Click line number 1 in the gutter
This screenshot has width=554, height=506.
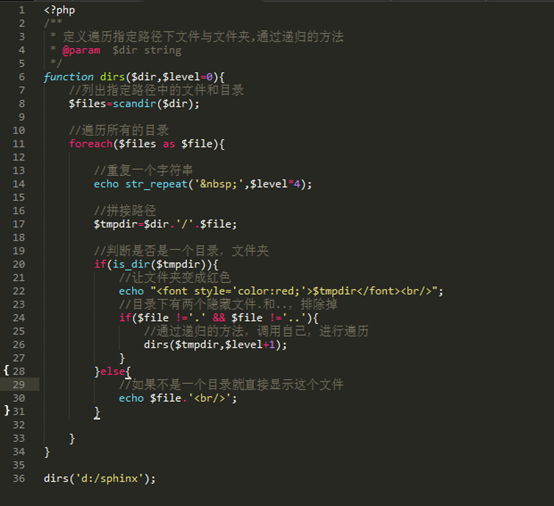tap(22, 10)
